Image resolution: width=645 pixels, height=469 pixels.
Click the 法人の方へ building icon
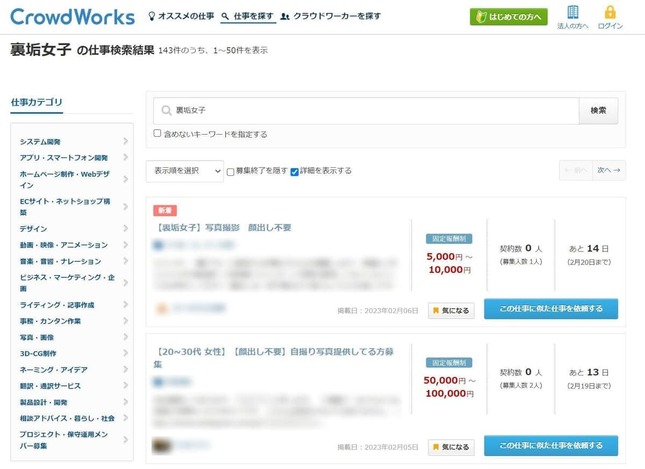(x=573, y=12)
